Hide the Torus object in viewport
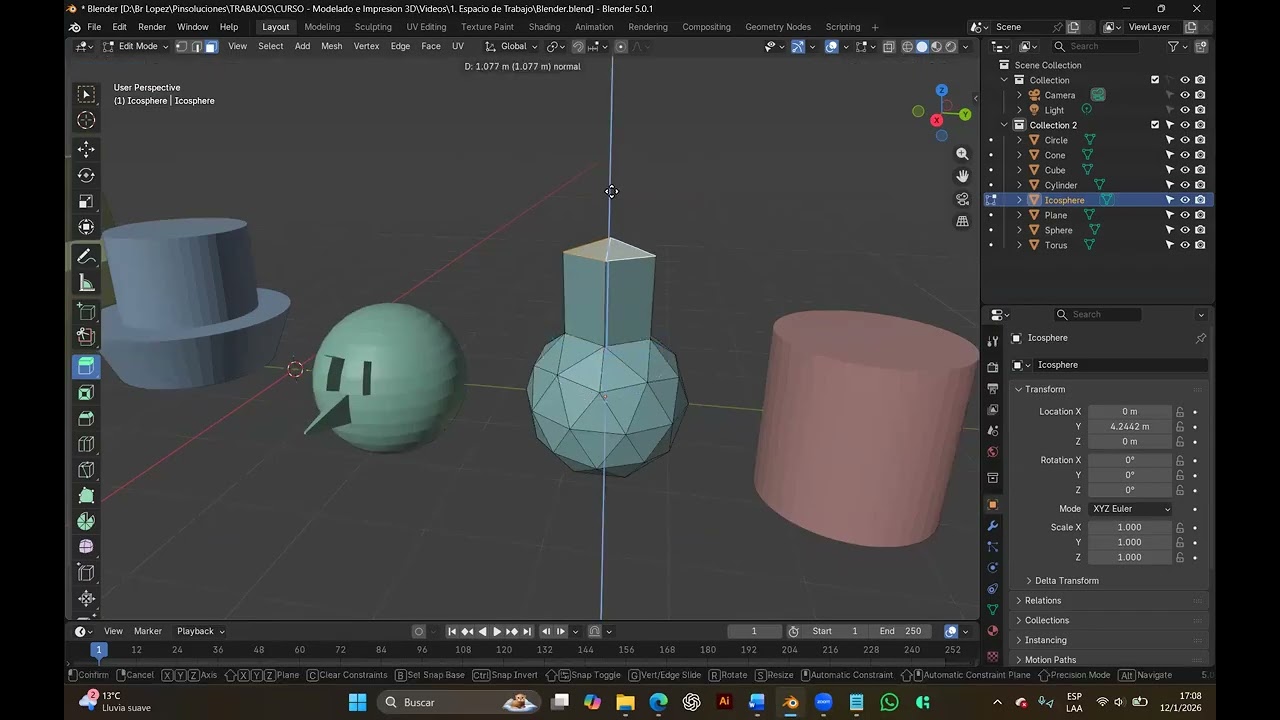 point(1185,245)
